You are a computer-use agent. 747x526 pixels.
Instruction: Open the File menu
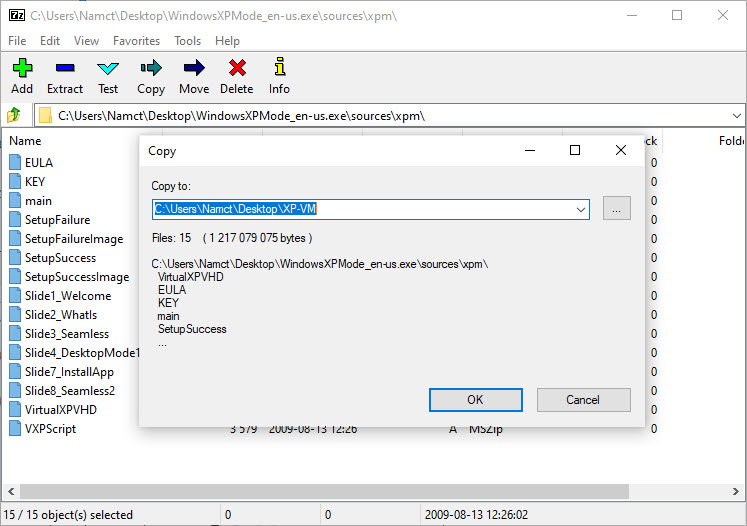(x=17, y=41)
